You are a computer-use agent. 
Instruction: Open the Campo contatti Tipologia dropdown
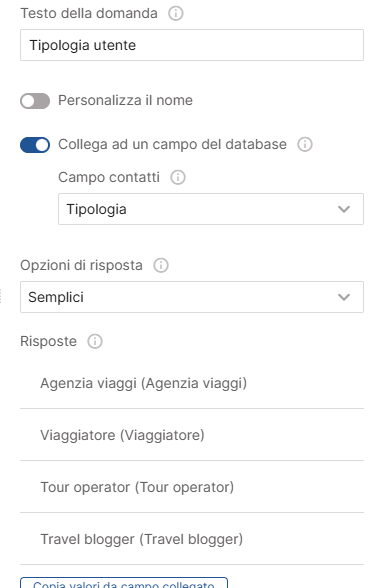click(x=211, y=209)
